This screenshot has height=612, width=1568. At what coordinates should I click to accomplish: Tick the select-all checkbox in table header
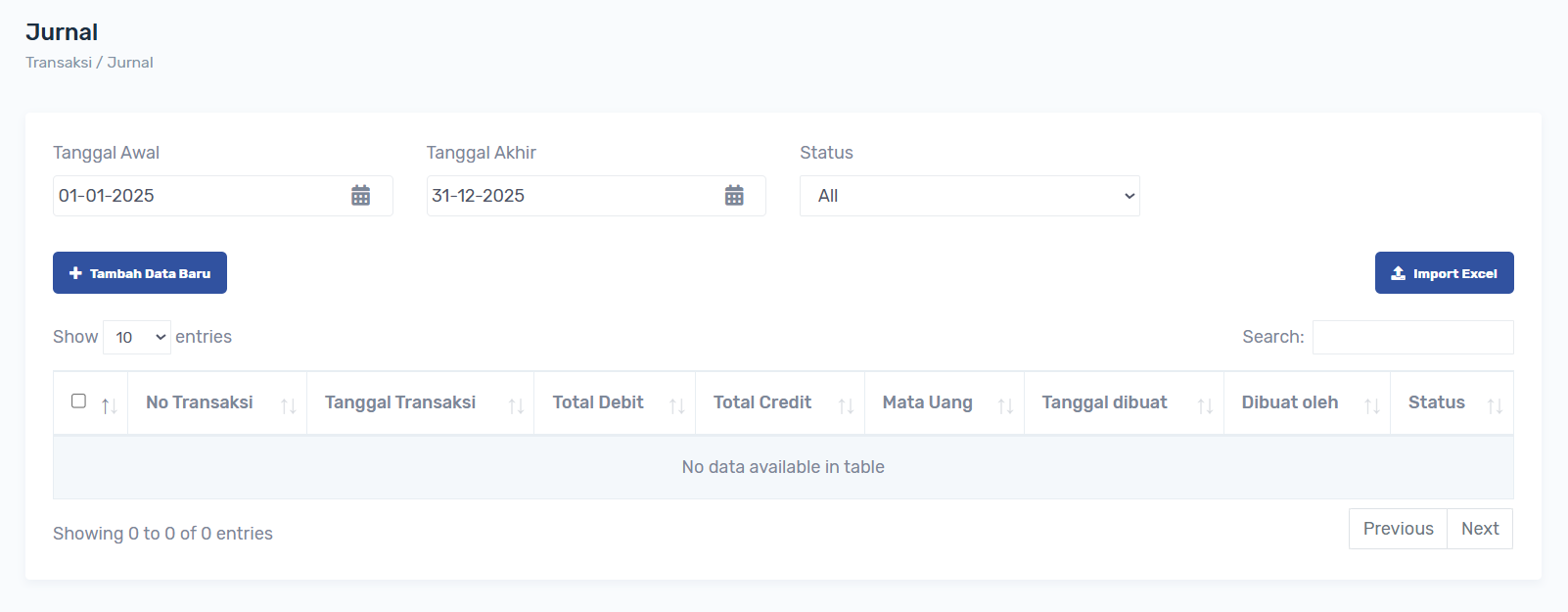79,400
